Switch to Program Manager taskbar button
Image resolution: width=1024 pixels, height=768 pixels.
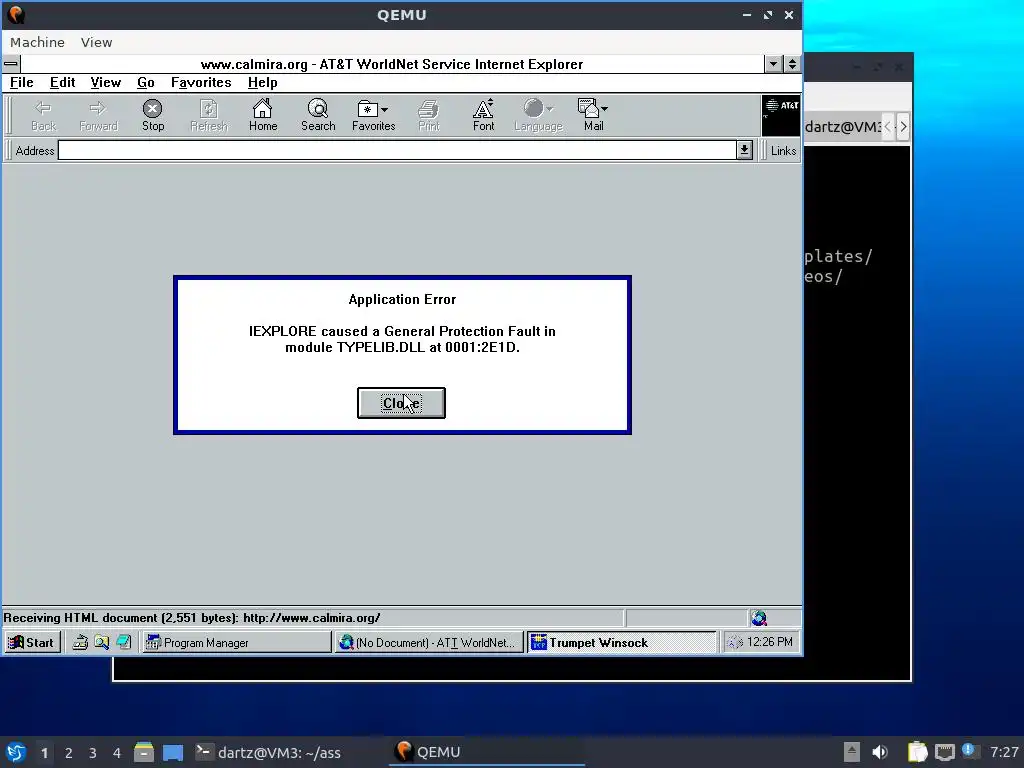click(236, 643)
